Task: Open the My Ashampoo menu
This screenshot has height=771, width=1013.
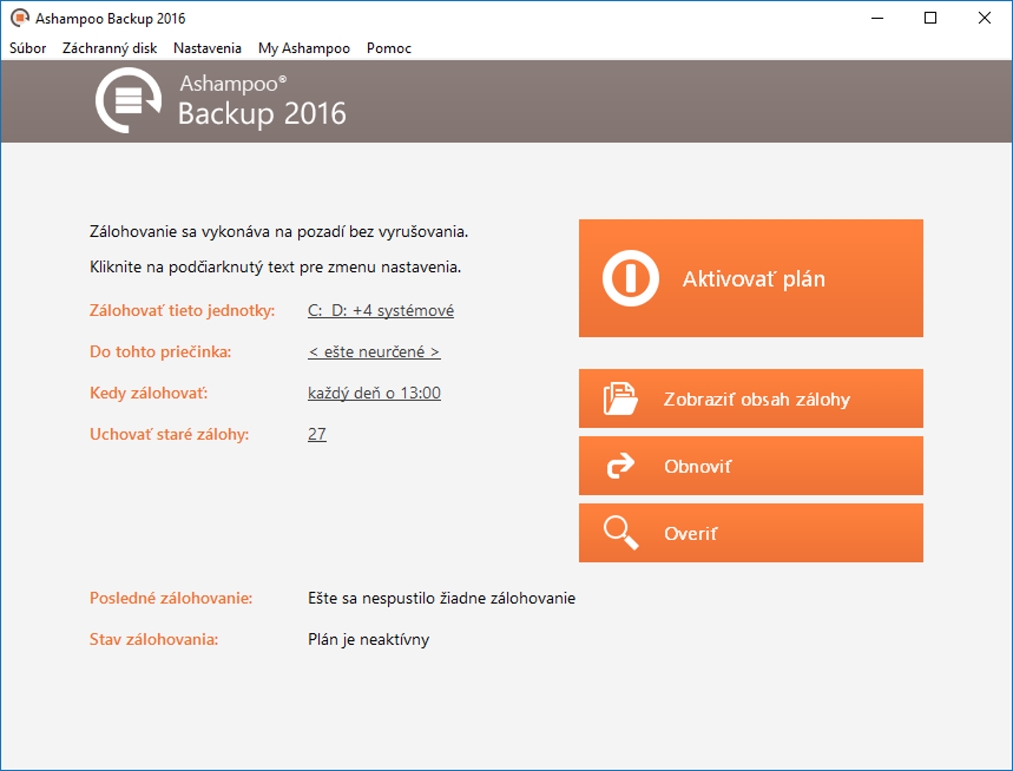Action: click(x=304, y=48)
